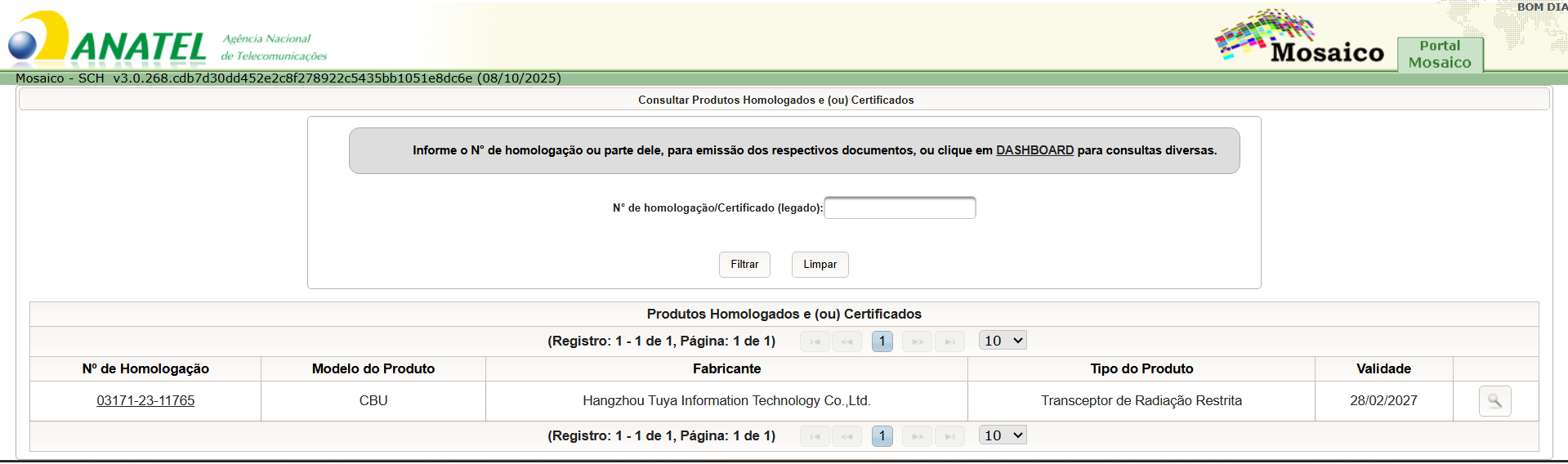Click the Filtrar button
The height and width of the screenshot is (464, 1568).
[x=744, y=265]
